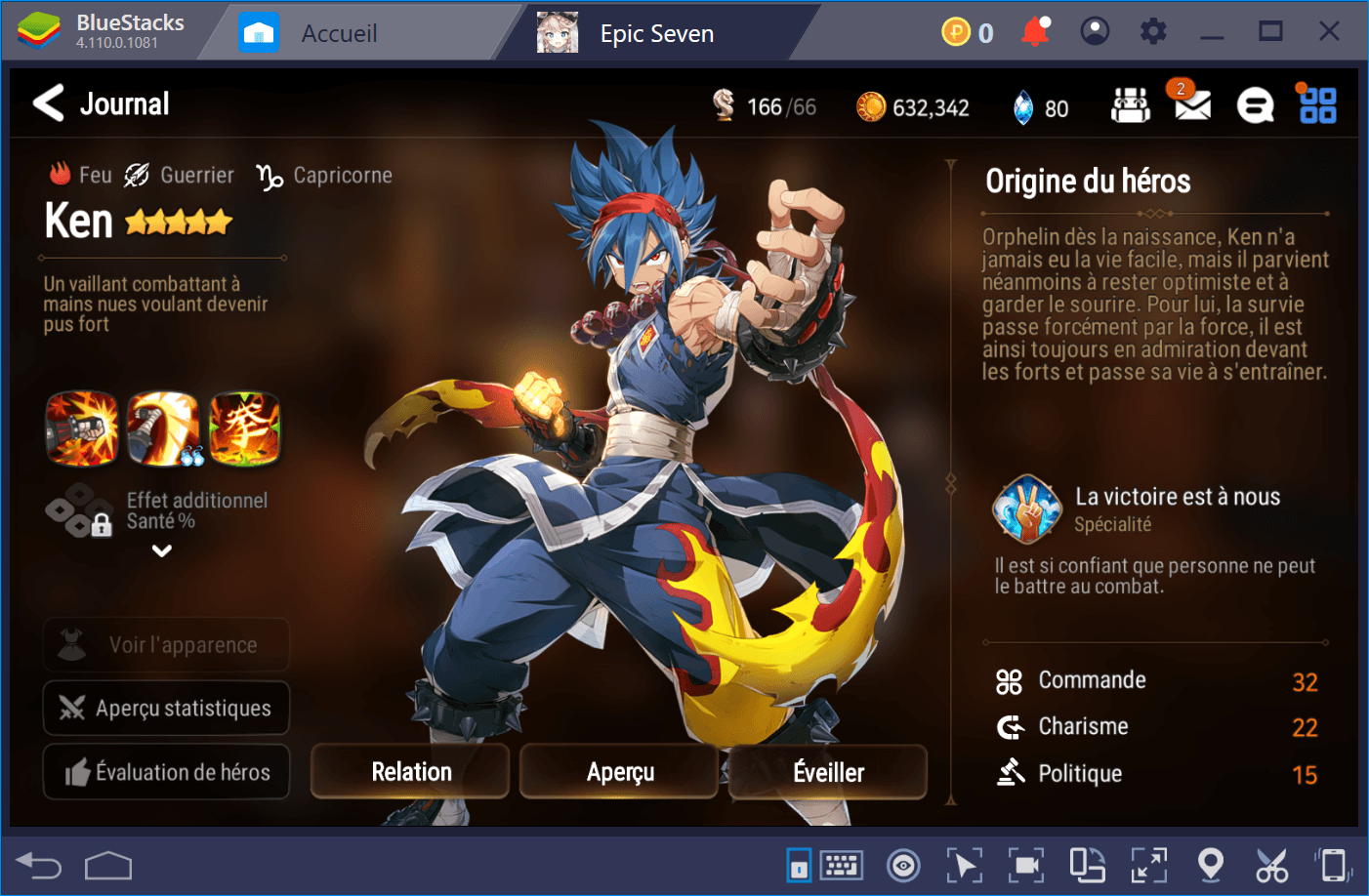Tap the Politique value 15
The width and height of the screenshot is (1369, 896).
pyautogui.click(x=1305, y=775)
